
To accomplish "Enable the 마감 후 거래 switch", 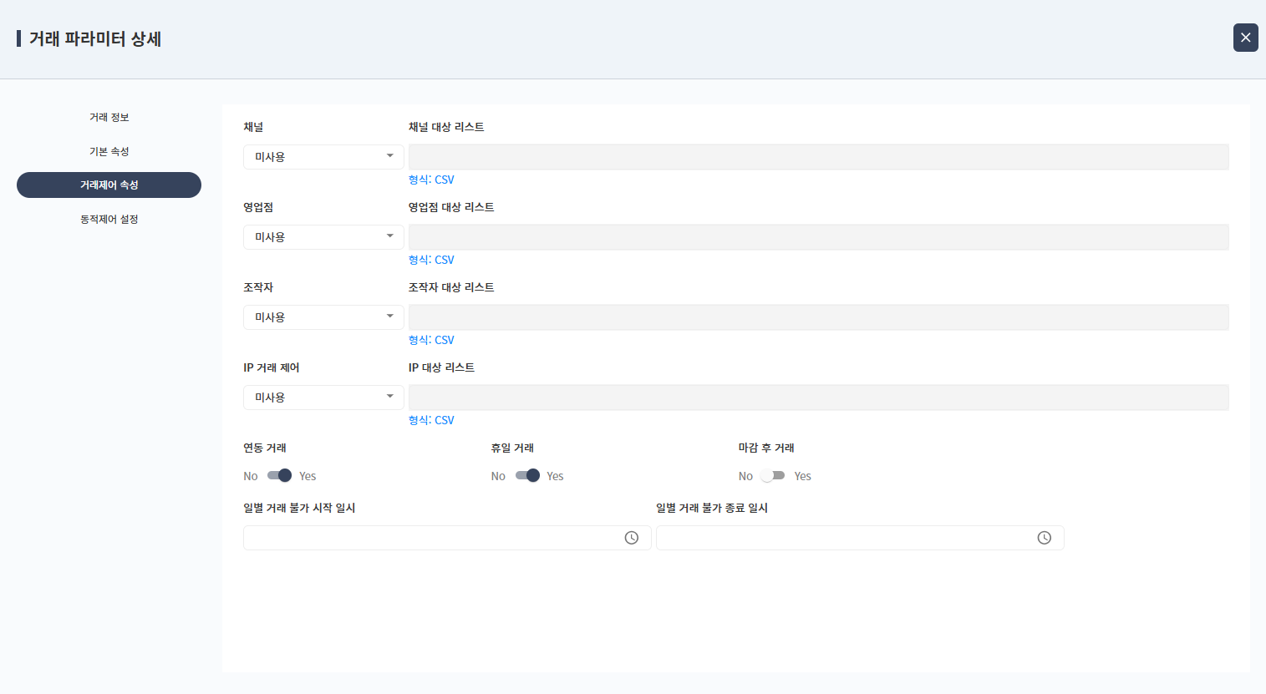I will (773, 476).
